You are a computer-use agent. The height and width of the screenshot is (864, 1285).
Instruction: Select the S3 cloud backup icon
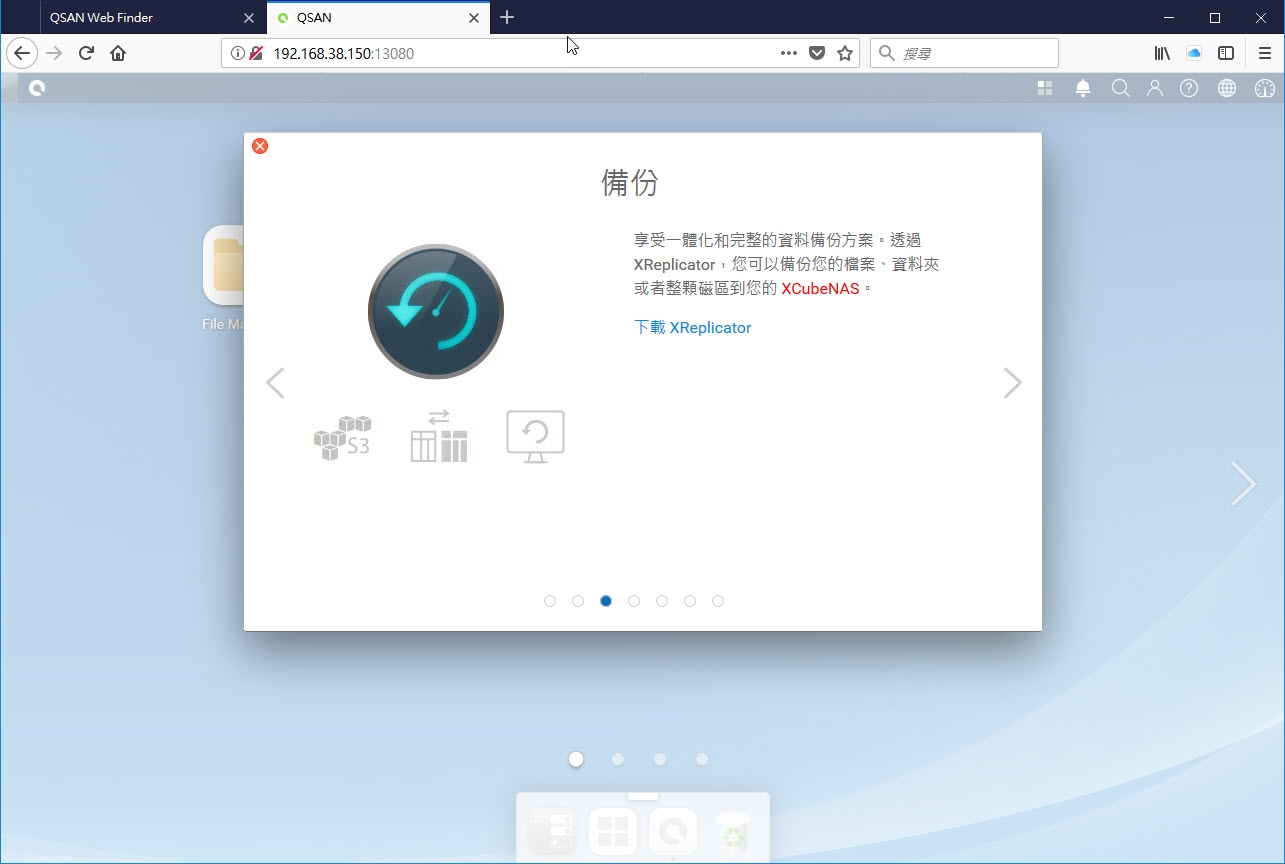342,438
